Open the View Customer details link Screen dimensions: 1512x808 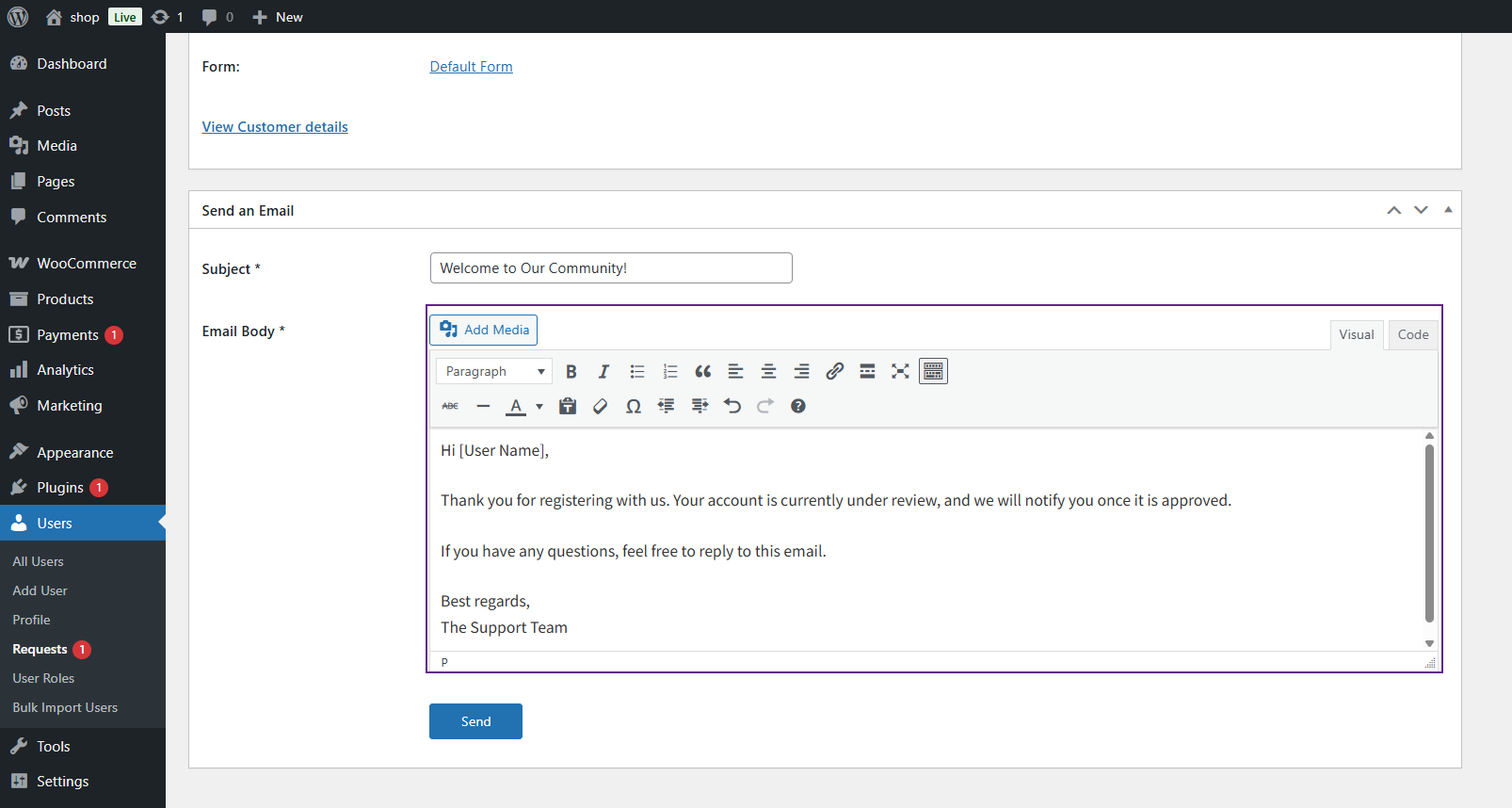(275, 127)
